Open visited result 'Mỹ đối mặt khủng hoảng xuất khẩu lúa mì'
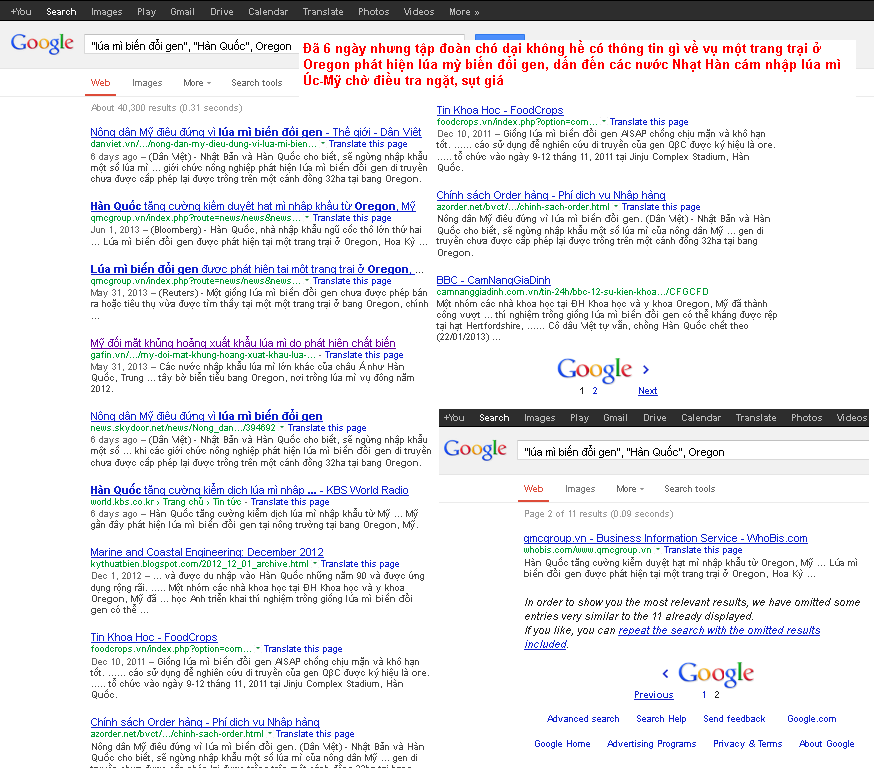874x769 pixels. pos(243,343)
